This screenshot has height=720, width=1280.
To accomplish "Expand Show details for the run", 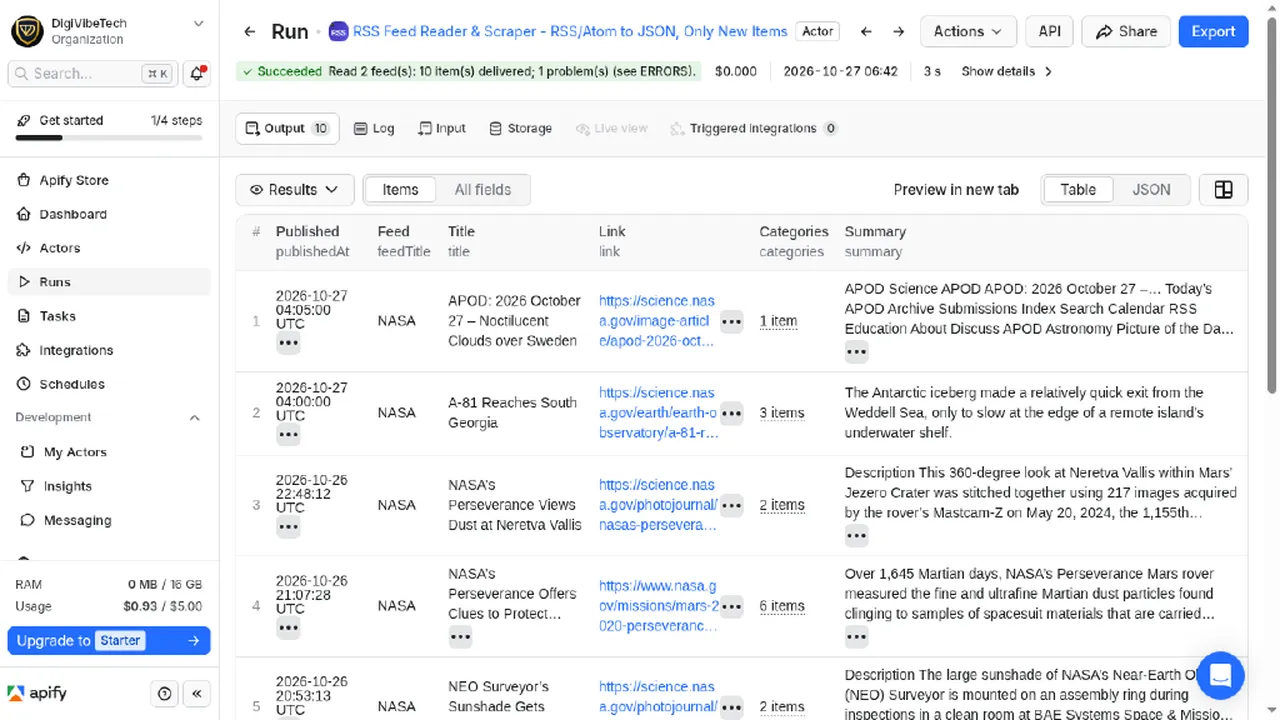I will pos(1007,72).
